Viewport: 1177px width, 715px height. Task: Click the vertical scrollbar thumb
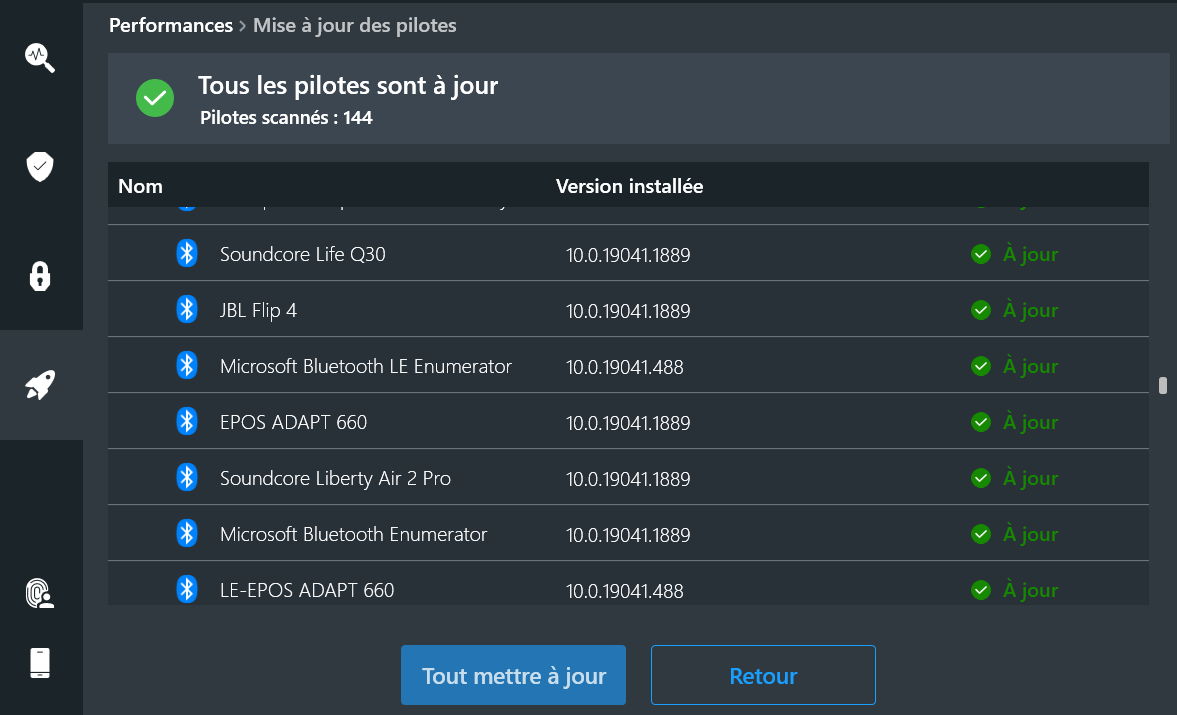pyautogui.click(x=1161, y=385)
